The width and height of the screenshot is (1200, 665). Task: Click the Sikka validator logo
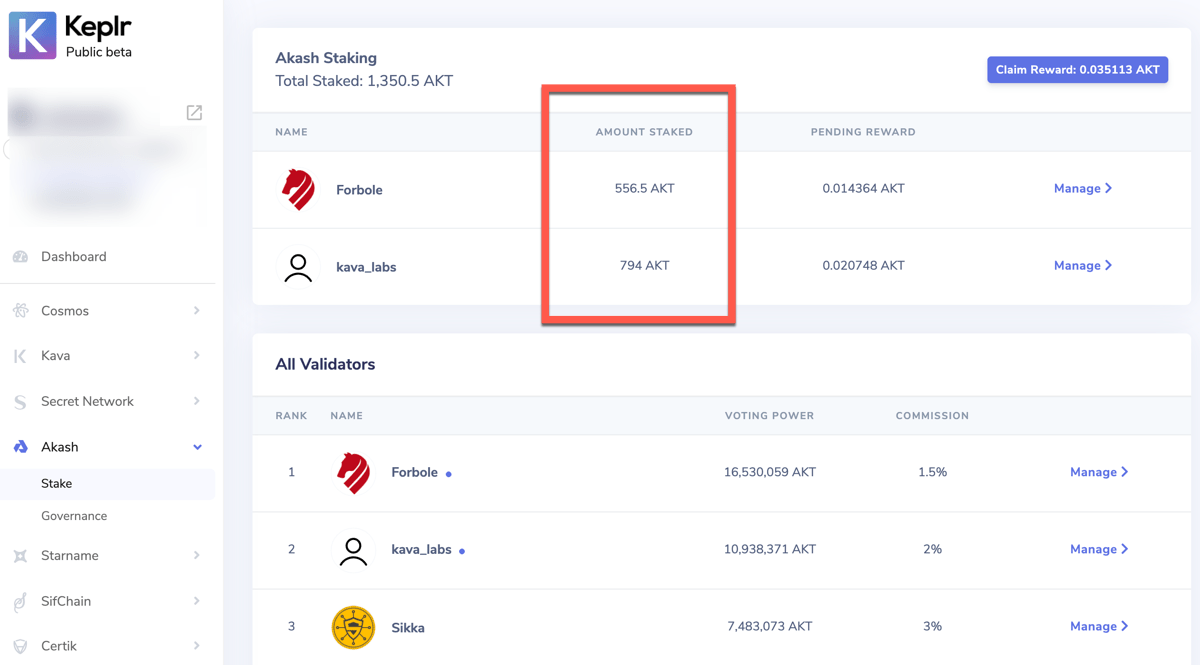pos(353,627)
